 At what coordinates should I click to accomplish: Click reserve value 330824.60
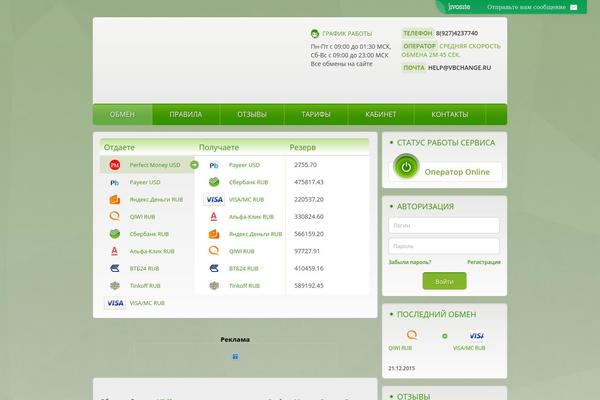point(308,217)
